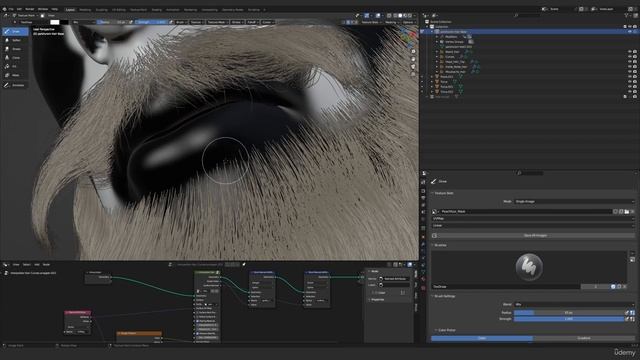The height and width of the screenshot is (360, 640).
Task: Click Save All Images button
Action: (535, 236)
